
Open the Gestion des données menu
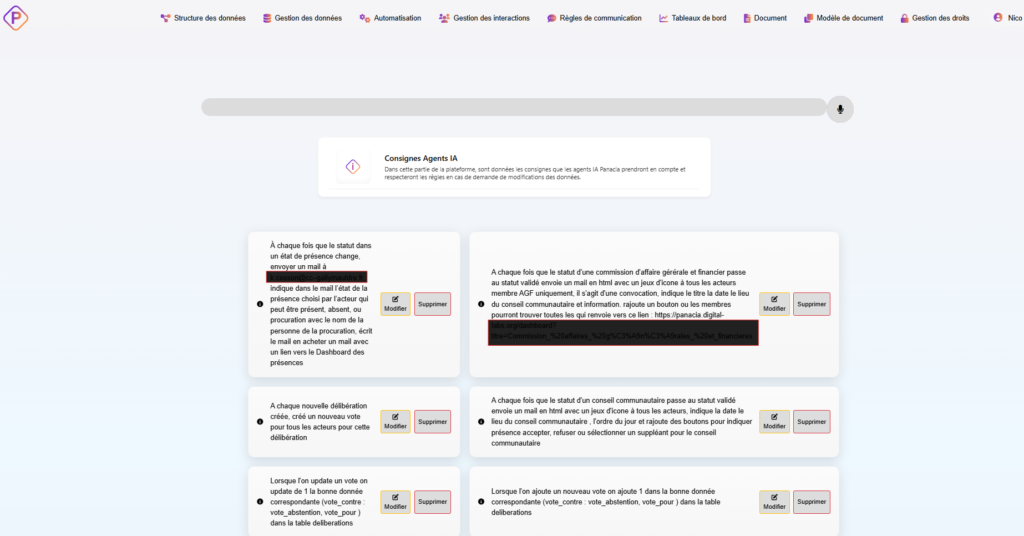point(302,18)
